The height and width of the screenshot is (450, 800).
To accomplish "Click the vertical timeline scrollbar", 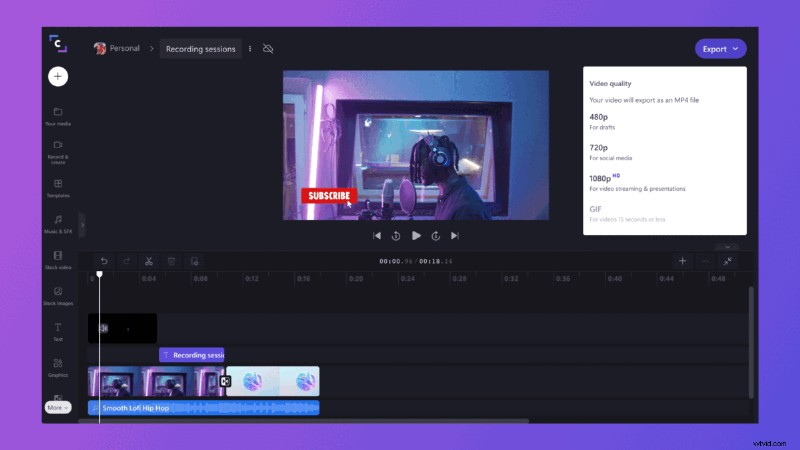I will (x=751, y=342).
